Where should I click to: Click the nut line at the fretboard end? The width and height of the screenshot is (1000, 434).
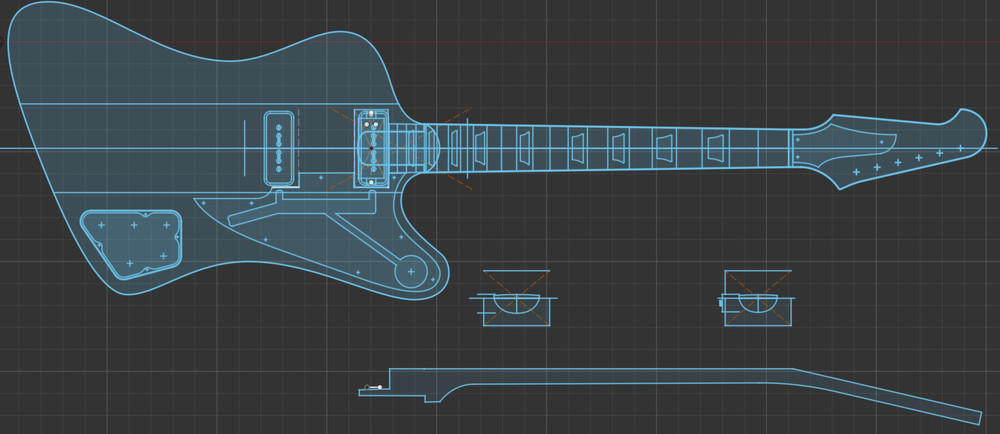point(790,146)
